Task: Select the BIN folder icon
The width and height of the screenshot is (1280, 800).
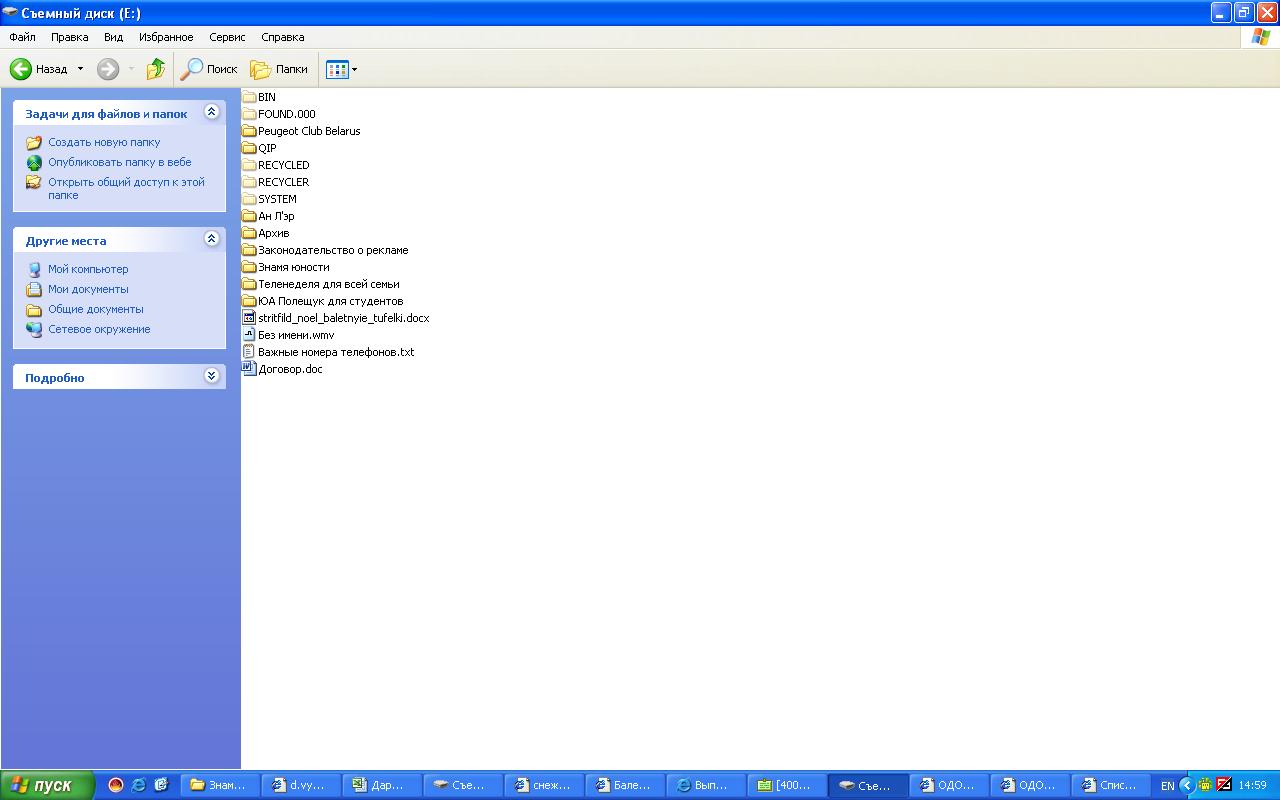Action: 250,97
